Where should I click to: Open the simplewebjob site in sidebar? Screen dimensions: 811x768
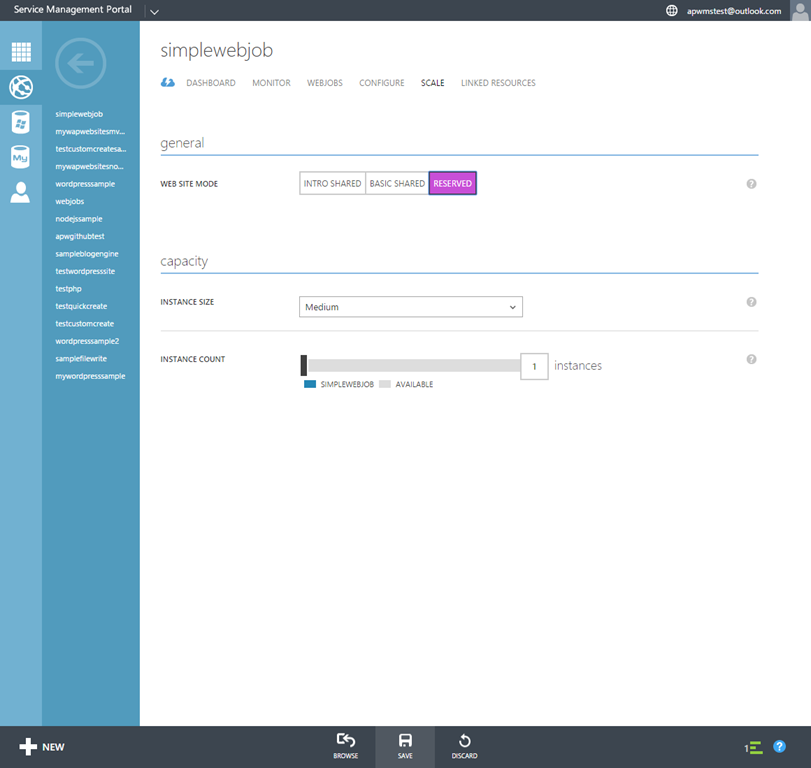click(79, 114)
